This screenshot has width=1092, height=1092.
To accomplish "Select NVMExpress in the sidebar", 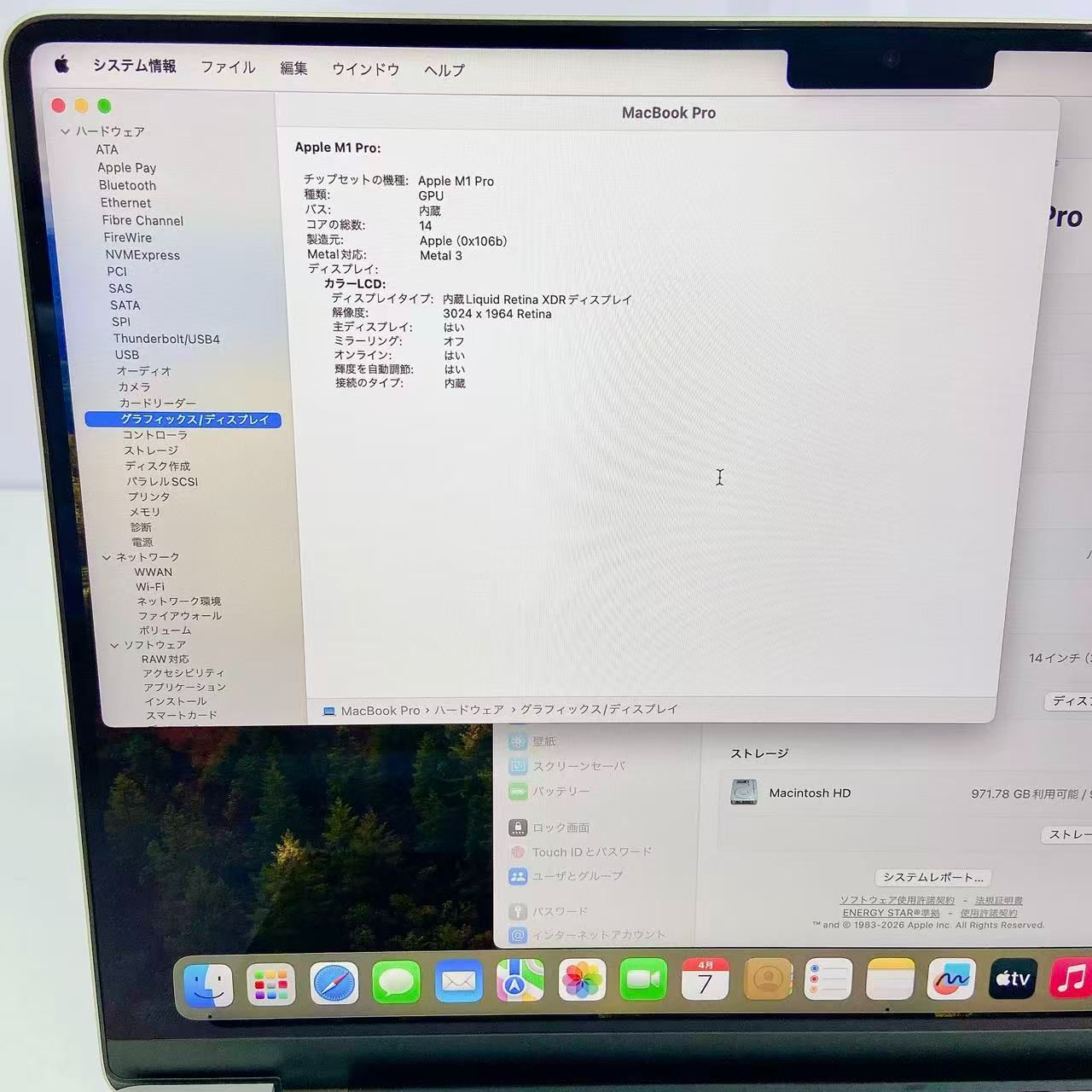I will click(x=142, y=255).
